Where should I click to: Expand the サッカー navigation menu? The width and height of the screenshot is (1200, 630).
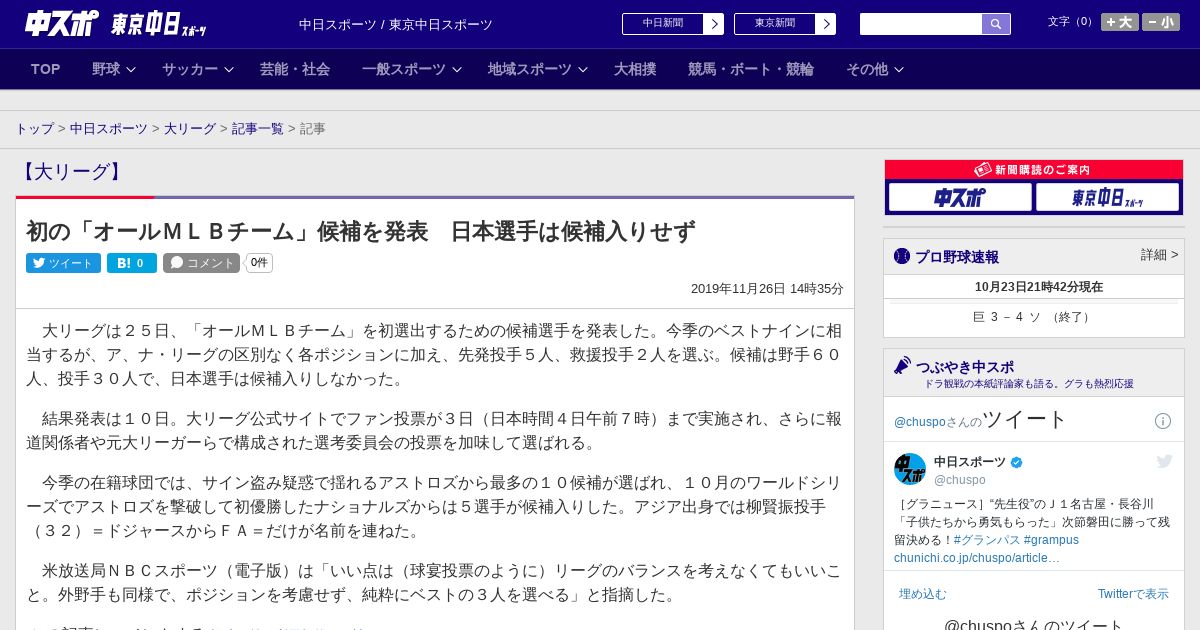(x=198, y=69)
